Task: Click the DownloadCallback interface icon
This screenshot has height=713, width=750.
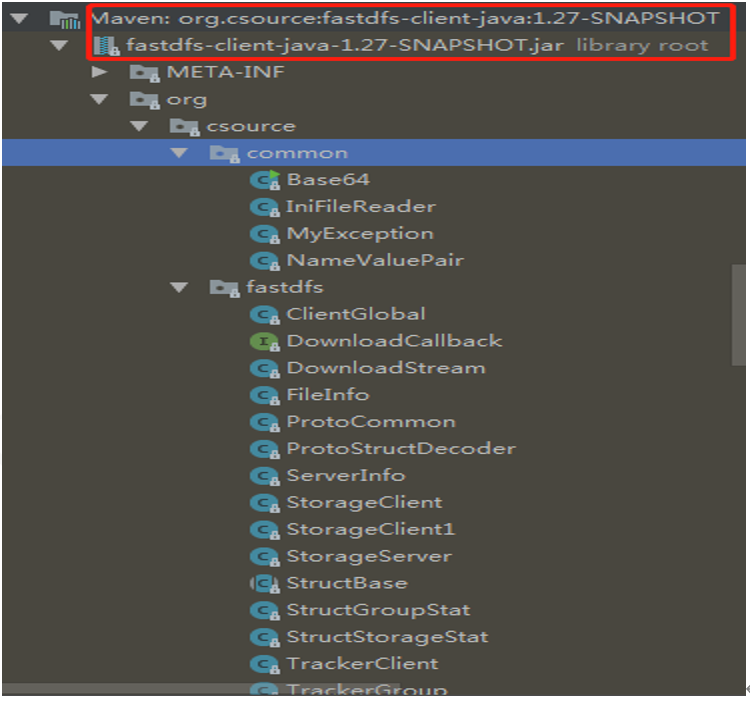Action: 265,342
